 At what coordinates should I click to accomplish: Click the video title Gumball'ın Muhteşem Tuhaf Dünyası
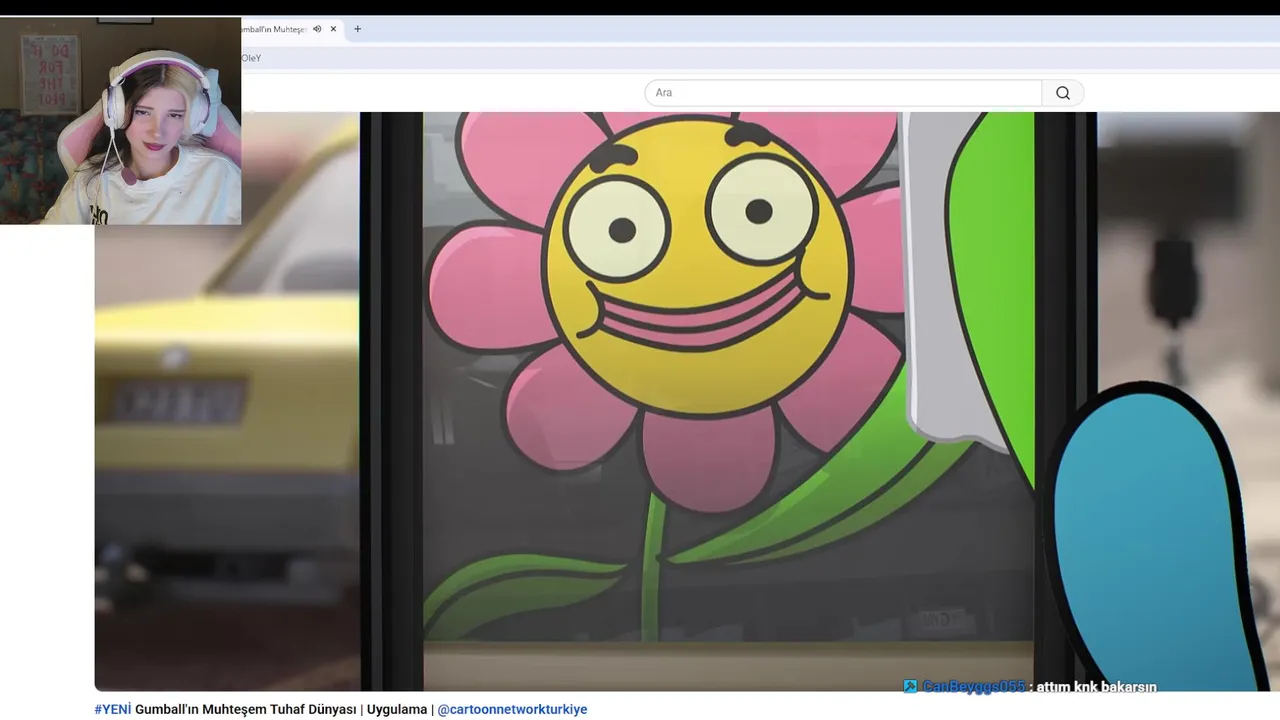[246, 709]
